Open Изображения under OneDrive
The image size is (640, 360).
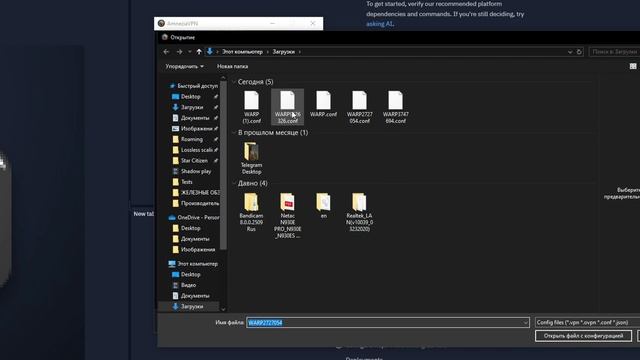coord(198,249)
